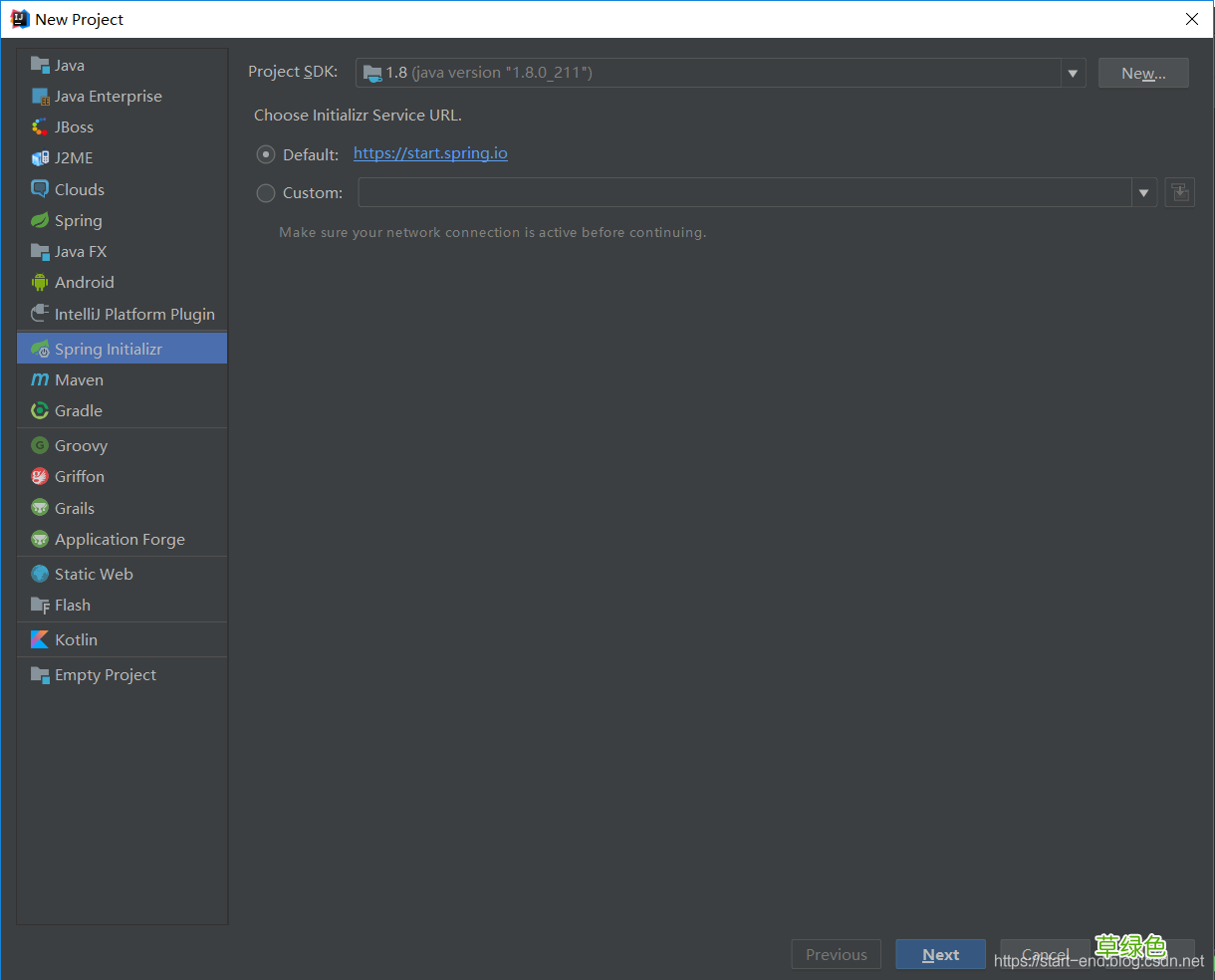Select the JBoss list entry text

click(x=75, y=126)
